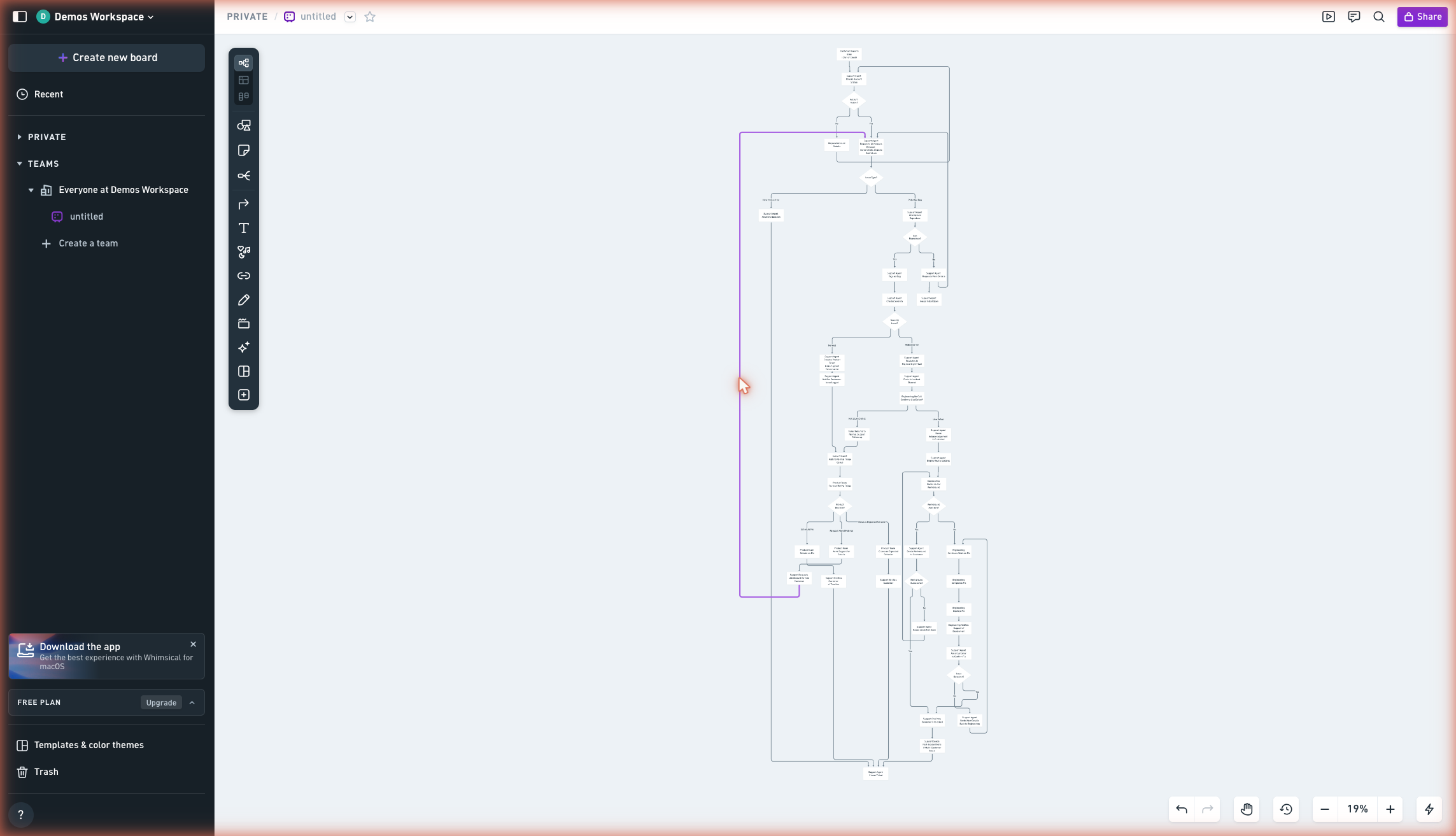This screenshot has width=1456, height=836.
Task: Click the untitled board title
Action: tap(318, 17)
